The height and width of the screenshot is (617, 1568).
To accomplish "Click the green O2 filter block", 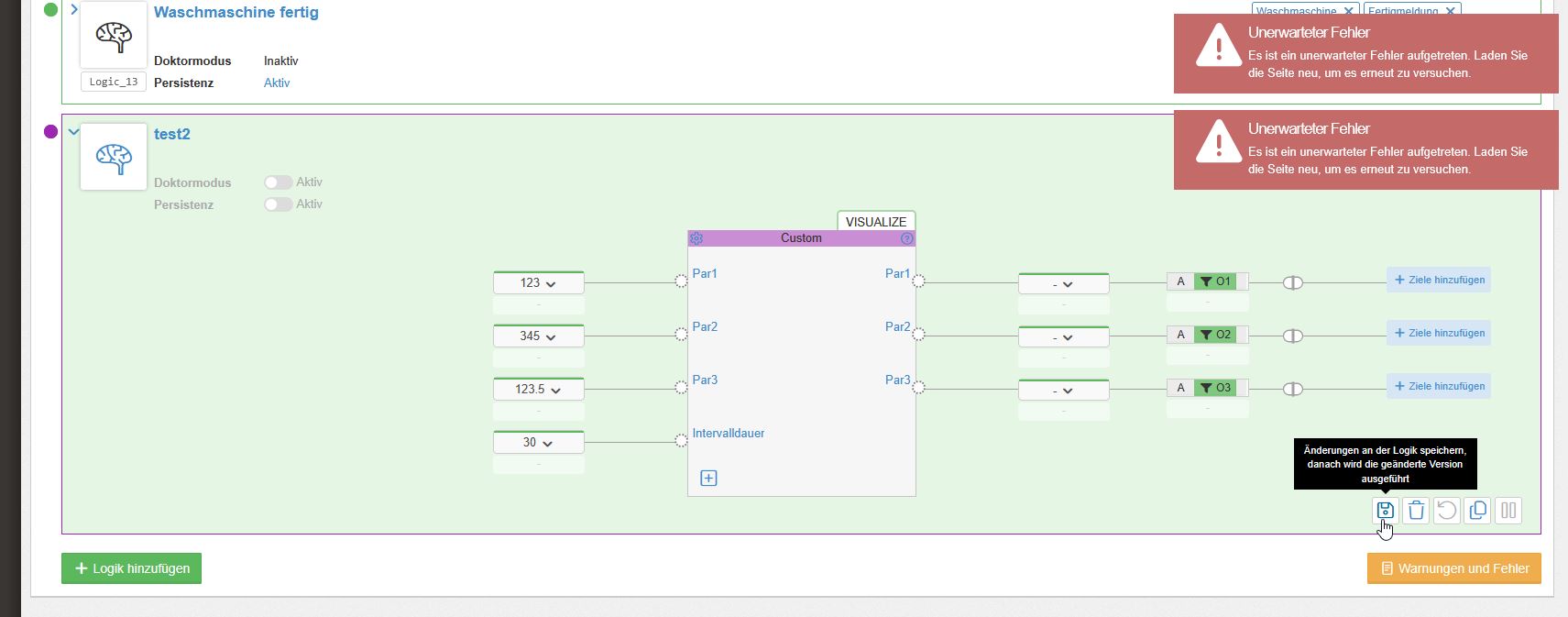I will [1215, 335].
